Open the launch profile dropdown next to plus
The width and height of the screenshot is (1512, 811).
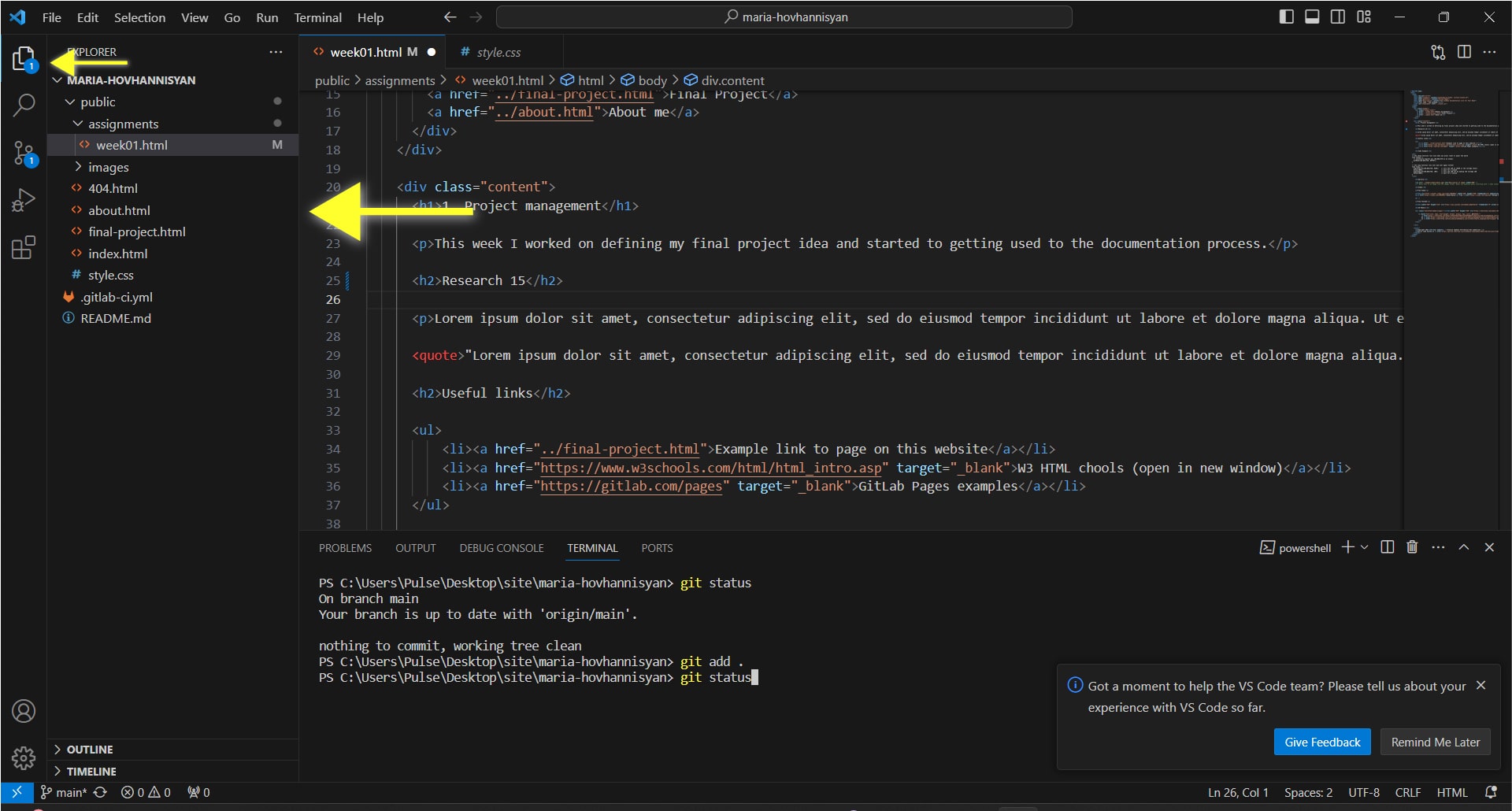pyautogui.click(x=1365, y=547)
